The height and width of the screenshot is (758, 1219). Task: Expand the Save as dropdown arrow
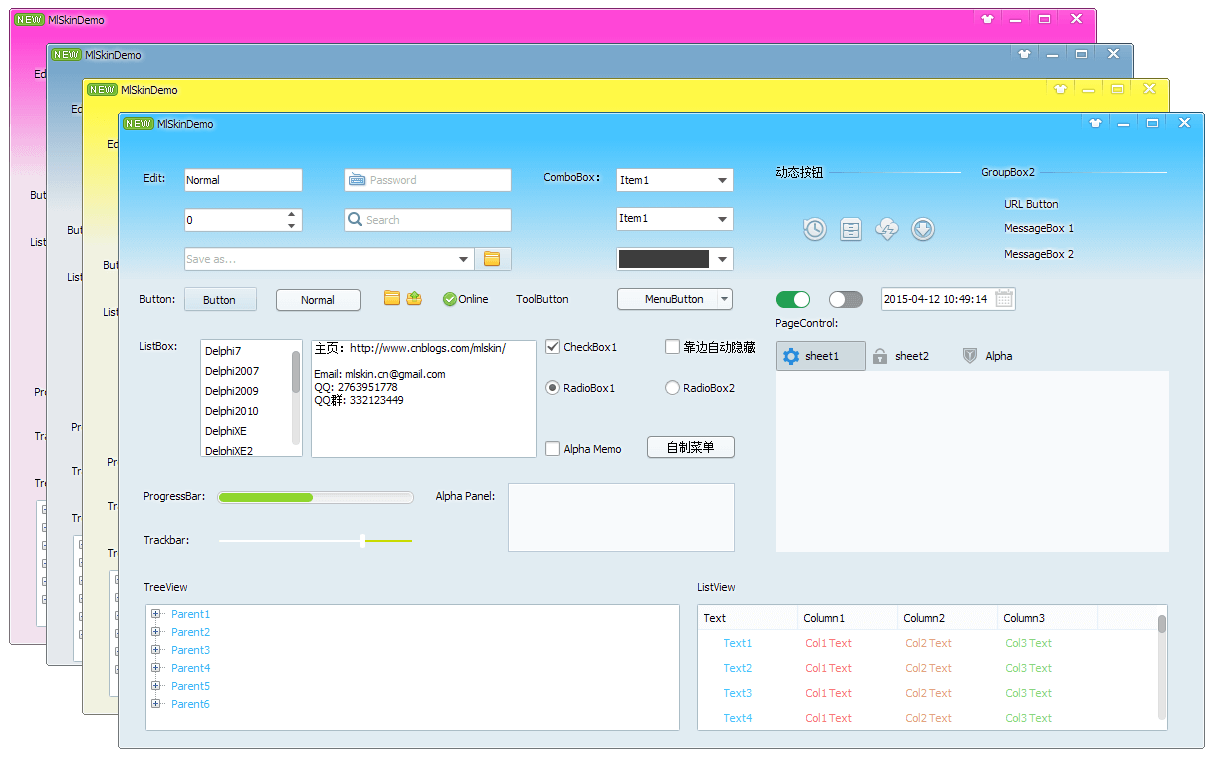tap(464, 259)
